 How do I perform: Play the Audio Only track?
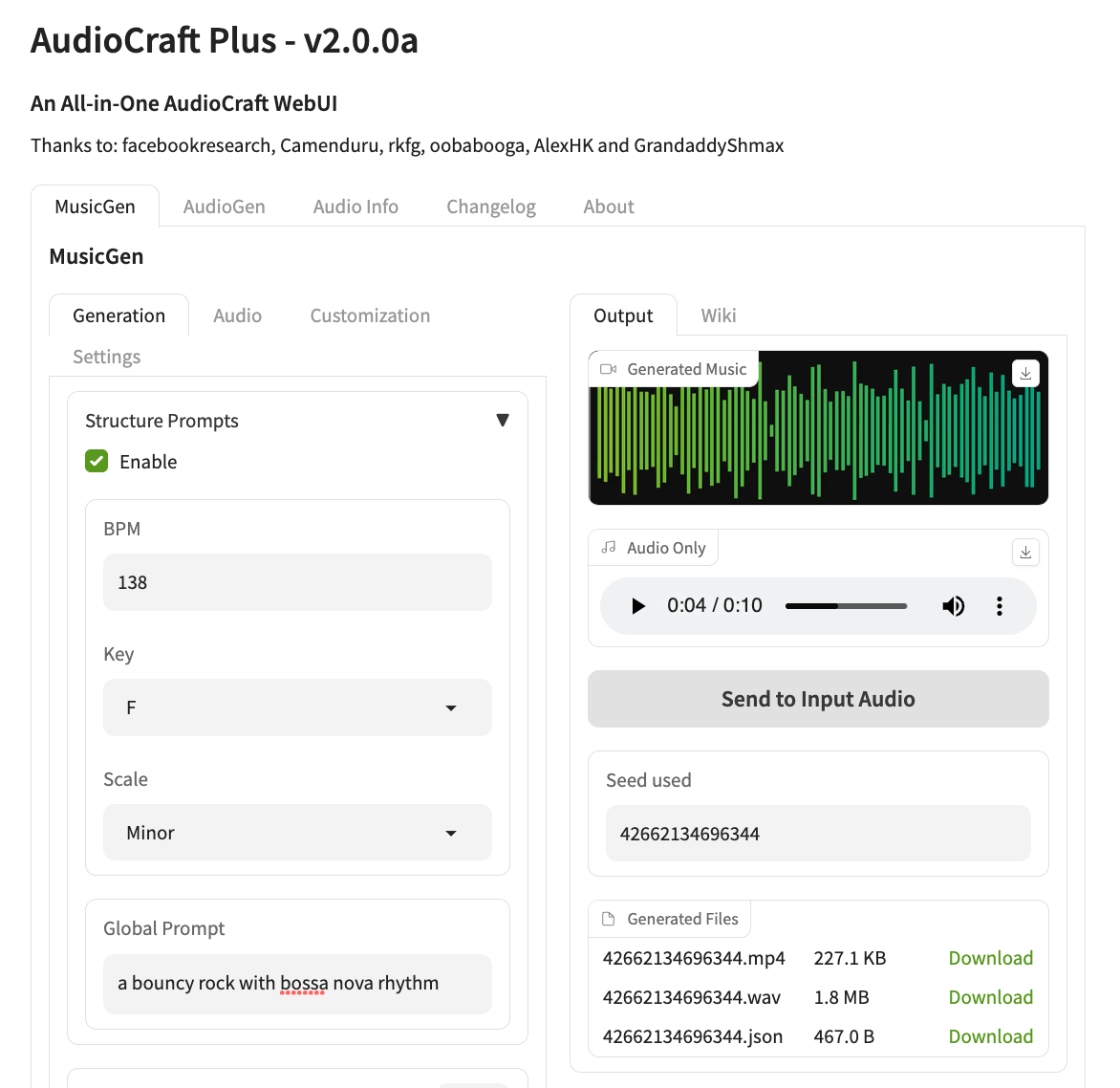(637, 606)
